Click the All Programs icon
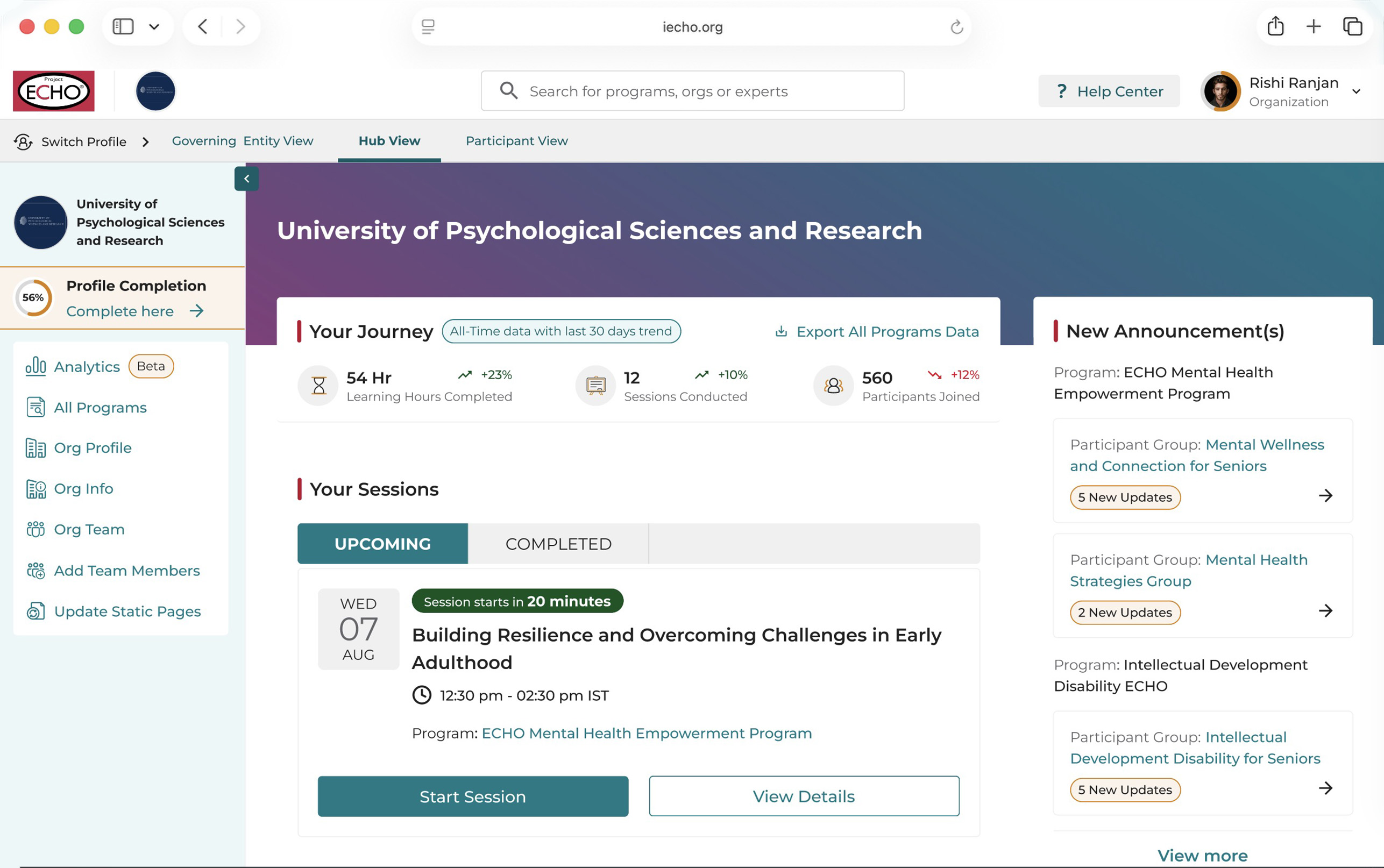 (x=36, y=407)
